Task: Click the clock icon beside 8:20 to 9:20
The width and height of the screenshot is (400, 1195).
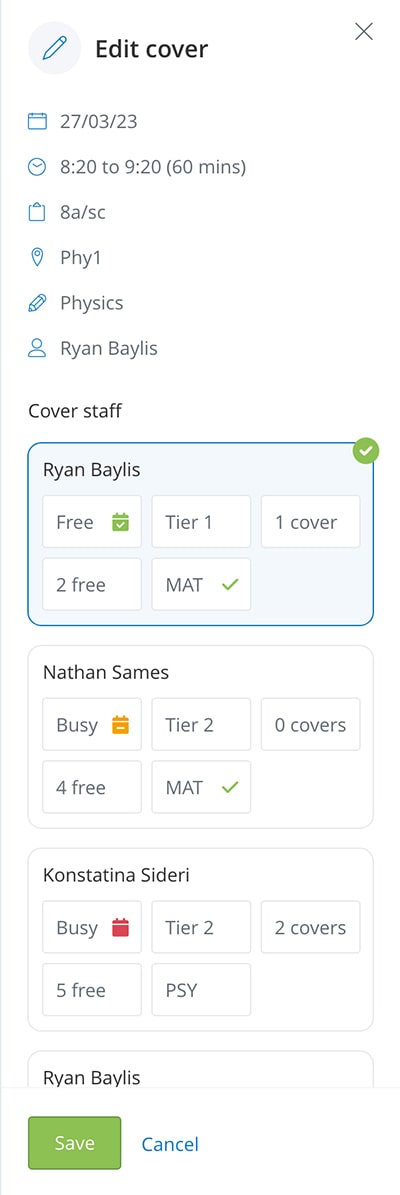Action: 37,167
